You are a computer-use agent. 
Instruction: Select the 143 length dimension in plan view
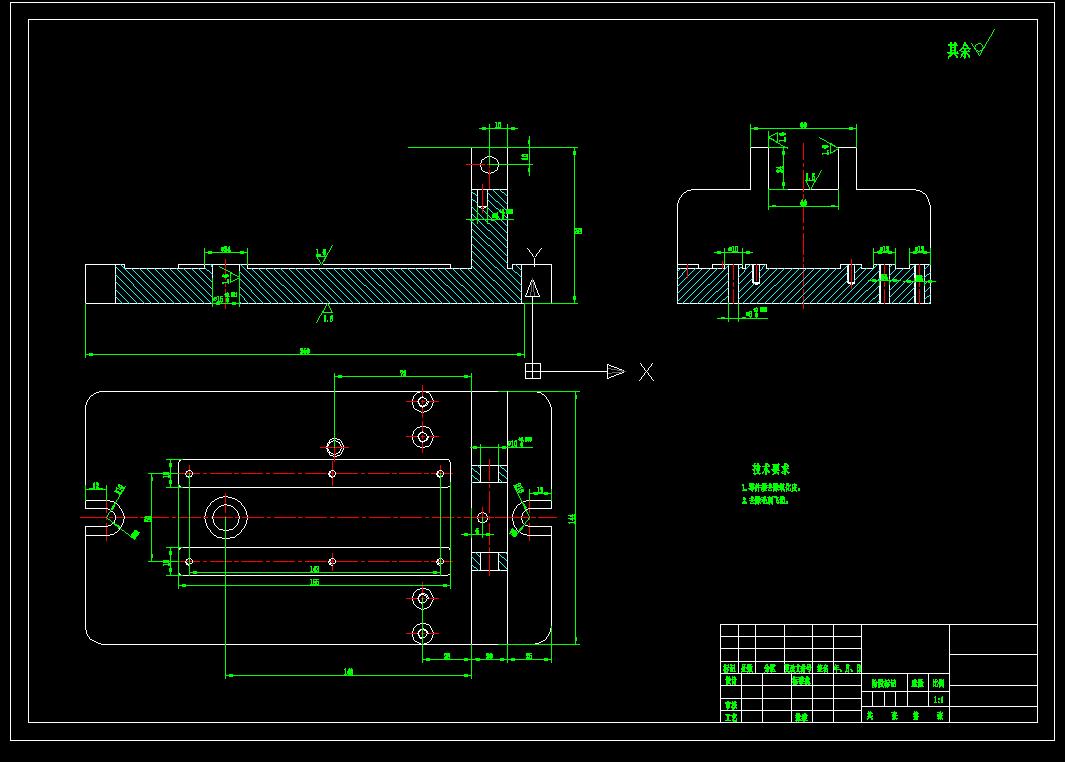click(x=314, y=569)
